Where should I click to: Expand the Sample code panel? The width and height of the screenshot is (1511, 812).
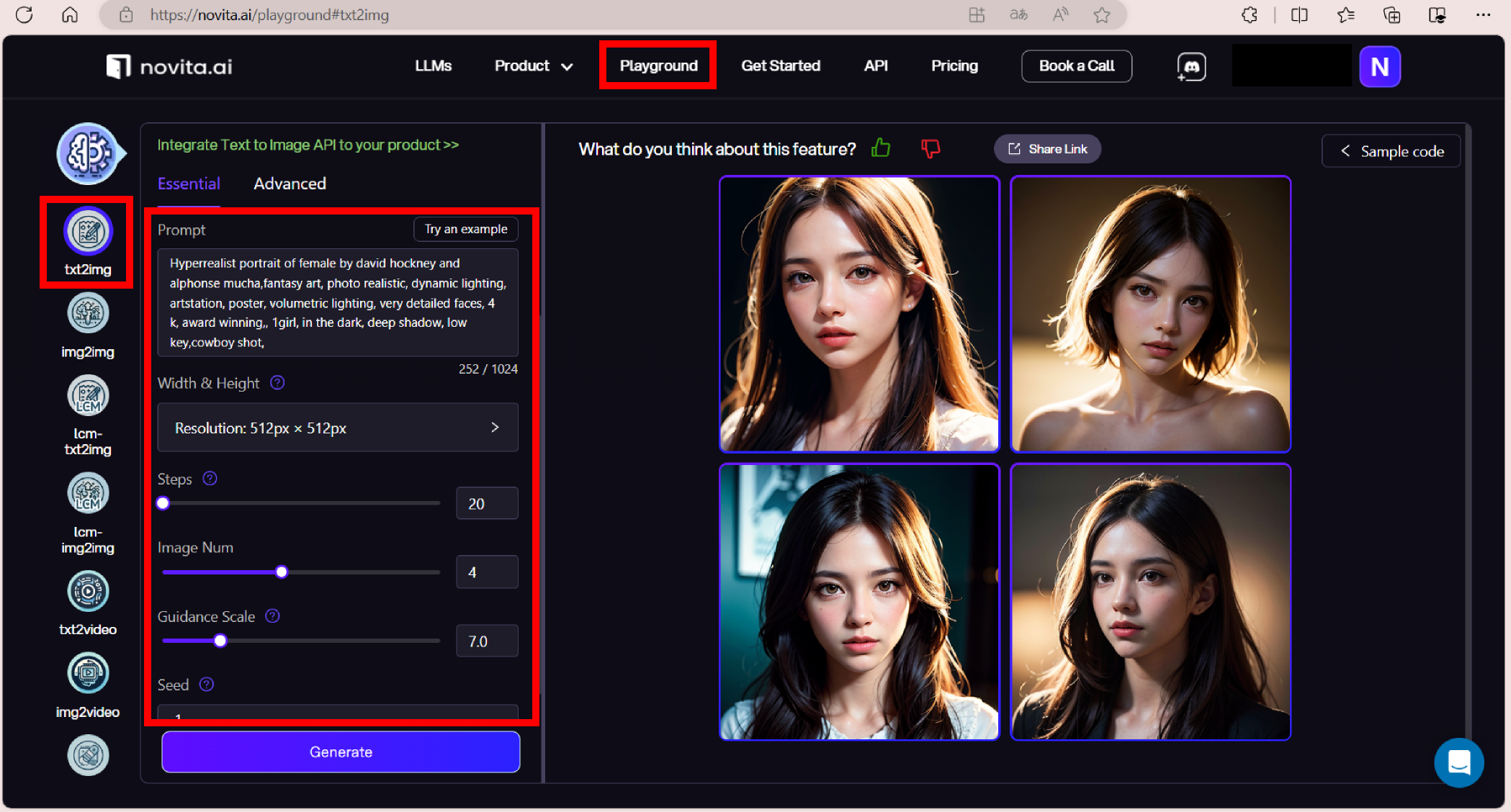point(1391,151)
